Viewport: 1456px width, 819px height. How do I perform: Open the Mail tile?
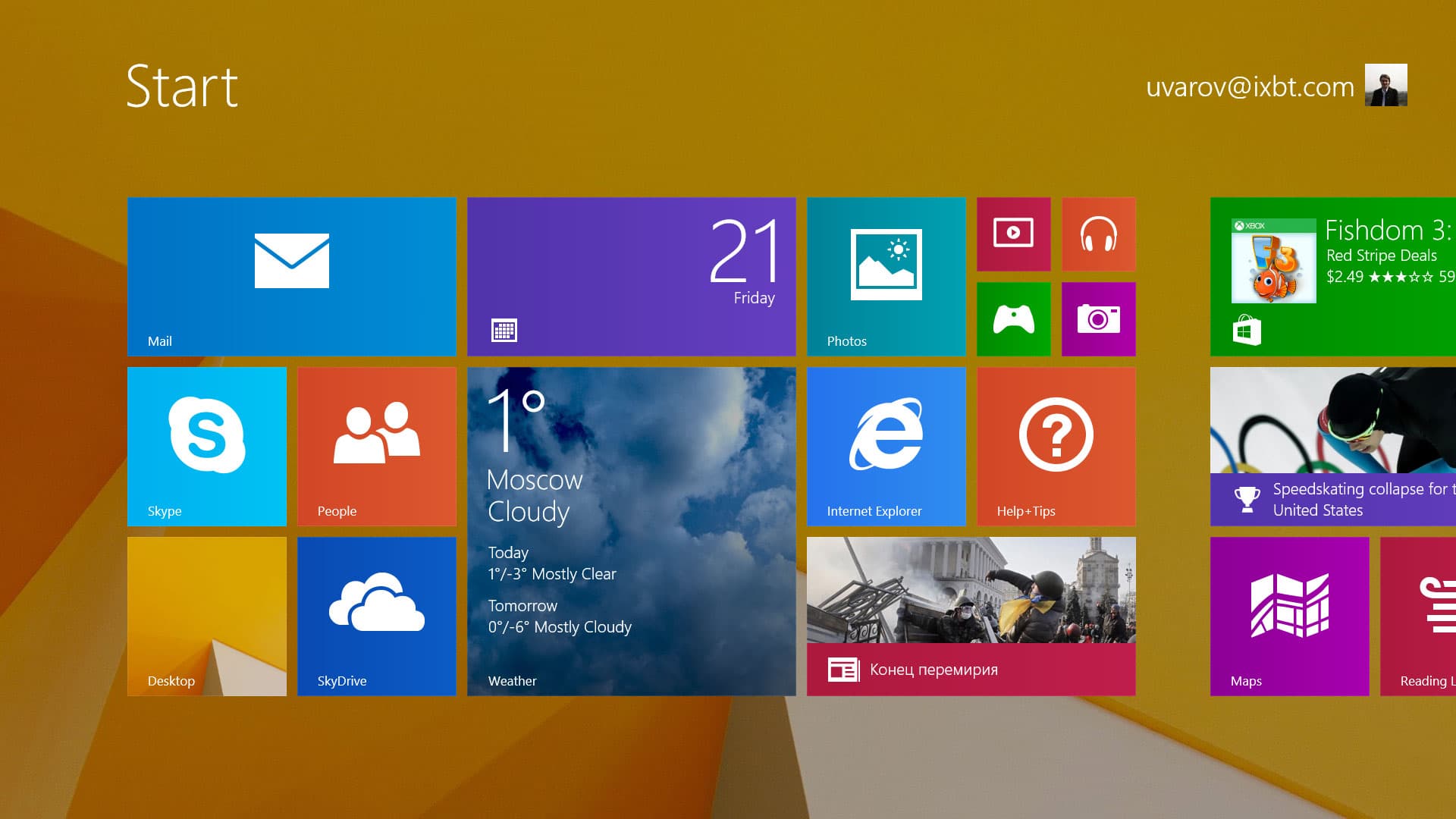click(x=291, y=276)
